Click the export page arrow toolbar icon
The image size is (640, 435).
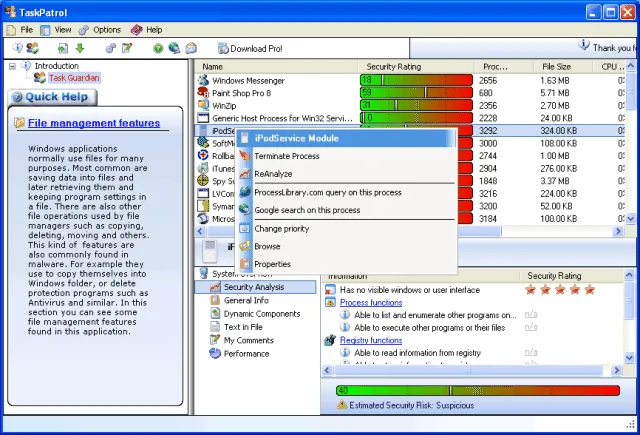63,48
